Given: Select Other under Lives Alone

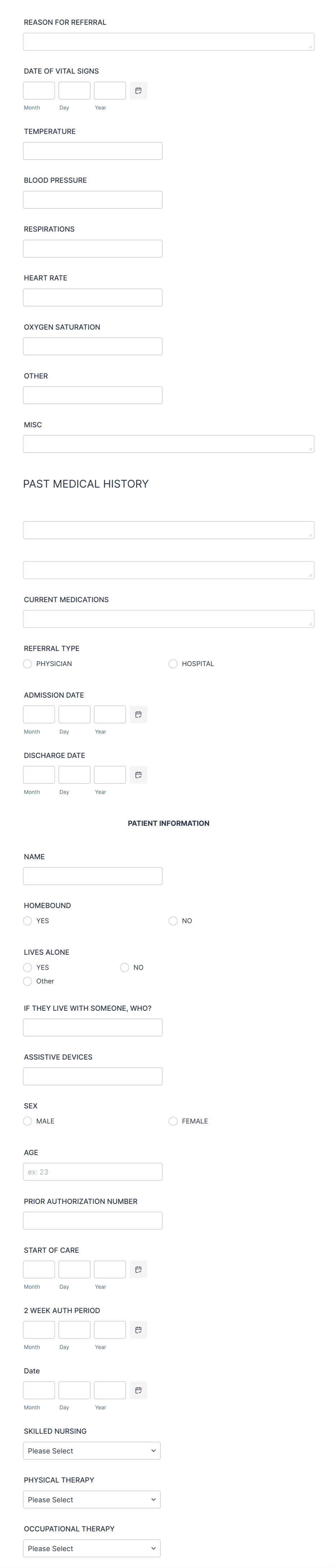Looking at the screenshot, I should coord(27,981).
